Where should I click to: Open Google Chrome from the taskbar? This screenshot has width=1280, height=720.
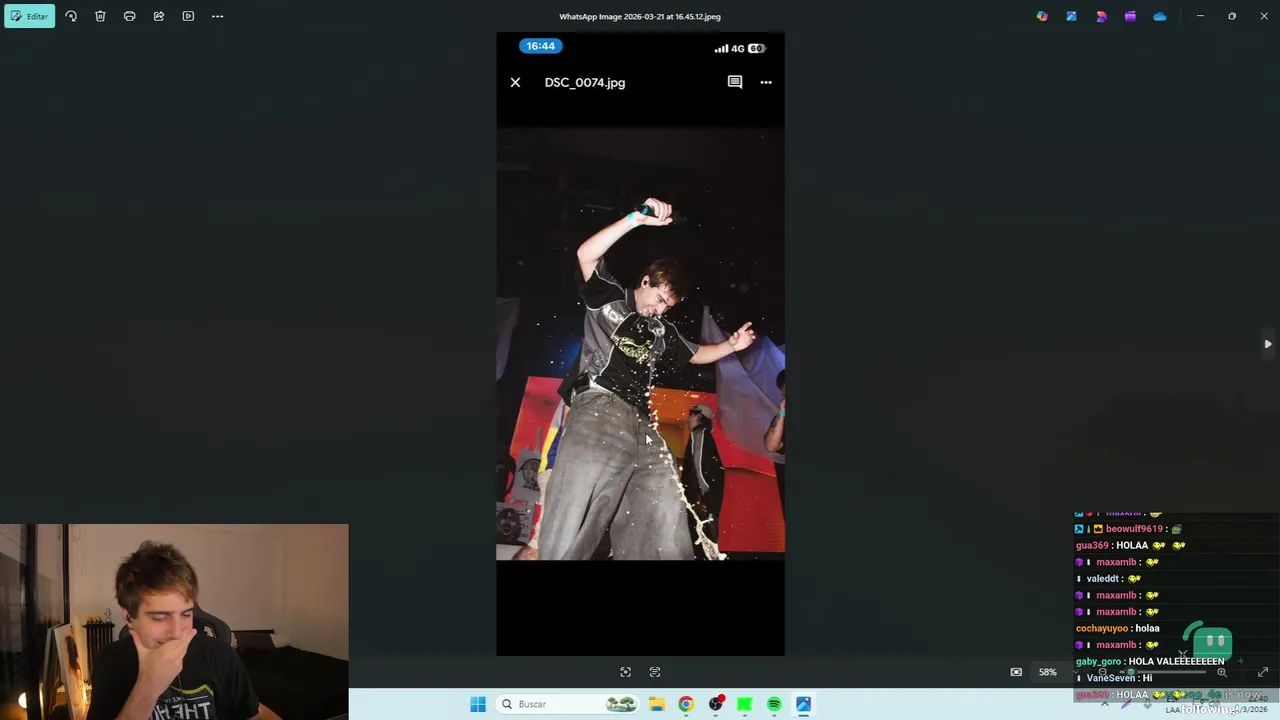pos(686,704)
